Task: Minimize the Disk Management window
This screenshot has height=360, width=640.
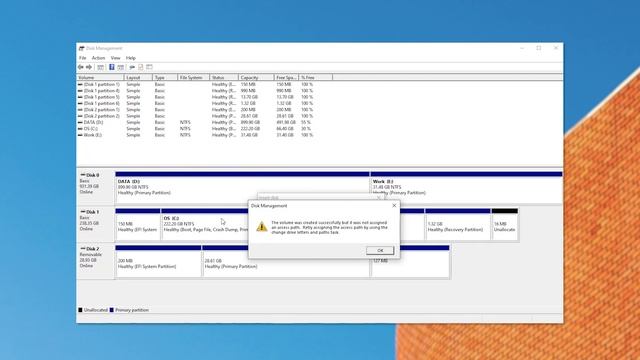Action: click(522, 48)
